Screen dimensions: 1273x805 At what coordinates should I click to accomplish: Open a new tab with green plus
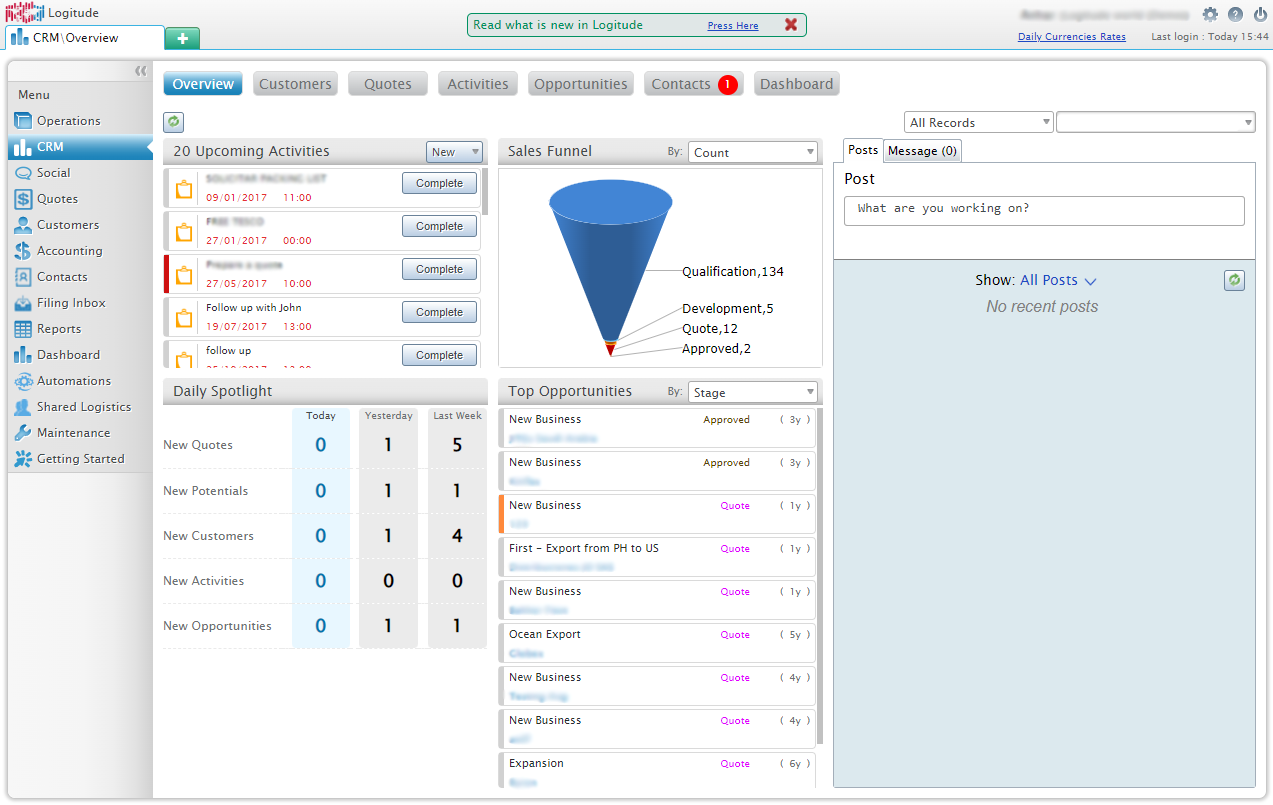(182, 38)
